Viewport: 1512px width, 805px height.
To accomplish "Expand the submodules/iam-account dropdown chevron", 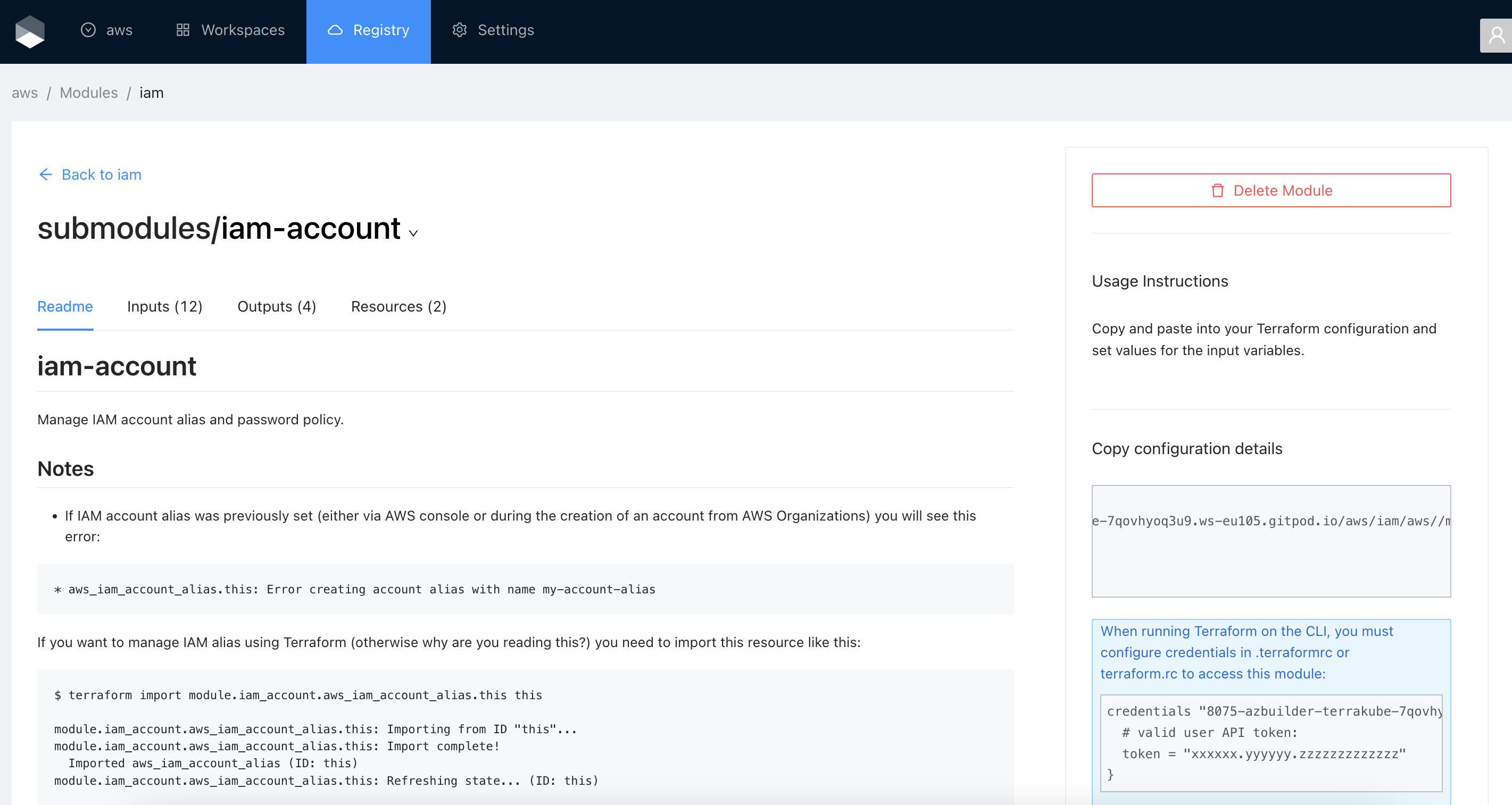I will [x=413, y=233].
